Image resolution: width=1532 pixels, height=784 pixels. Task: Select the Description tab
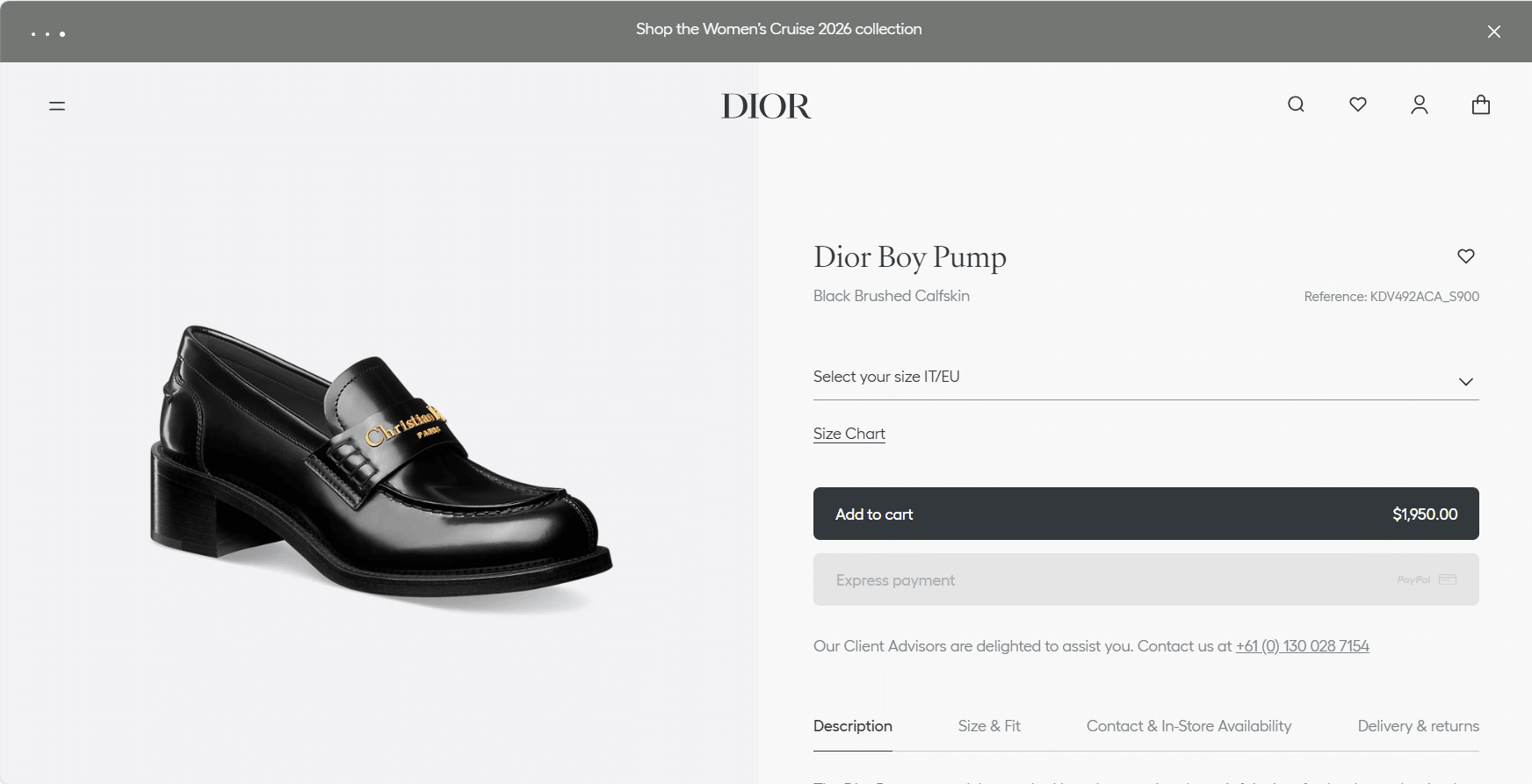tap(852, 726)
